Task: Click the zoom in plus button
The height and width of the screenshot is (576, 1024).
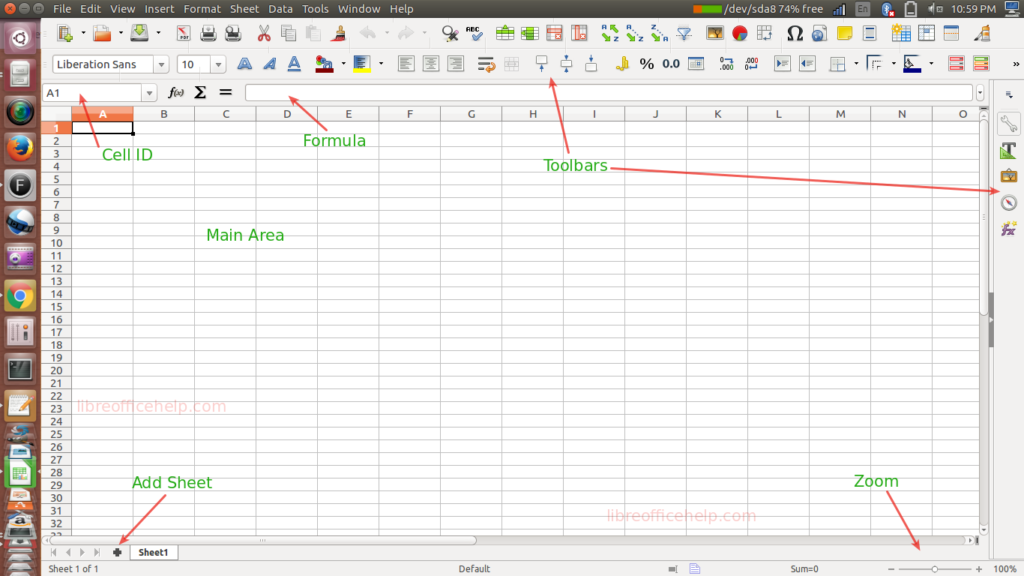Action: click(979, 569)
